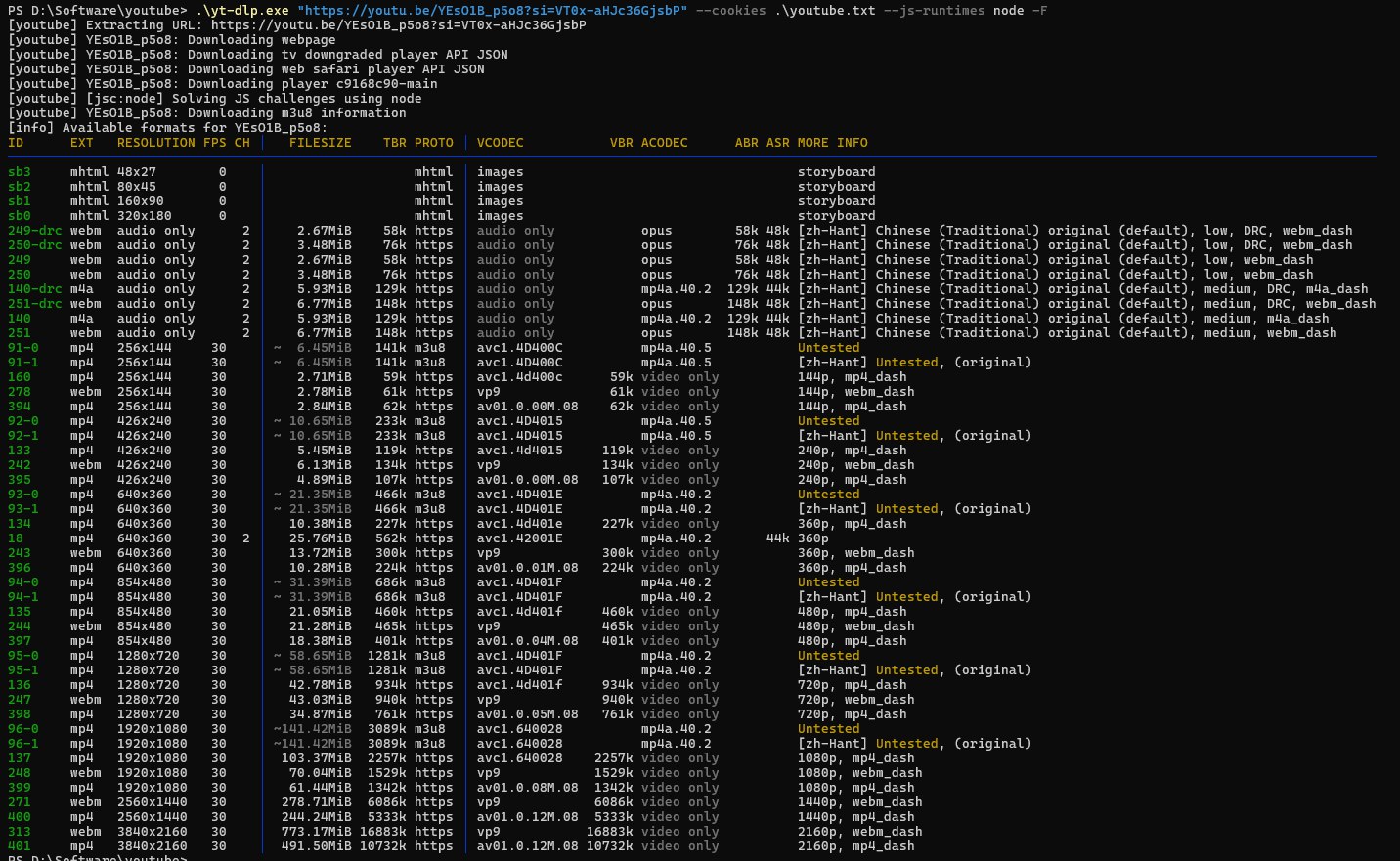Click the FILESIZE column header
This screenshot has height=861, width=1400.
pos(321,142)
